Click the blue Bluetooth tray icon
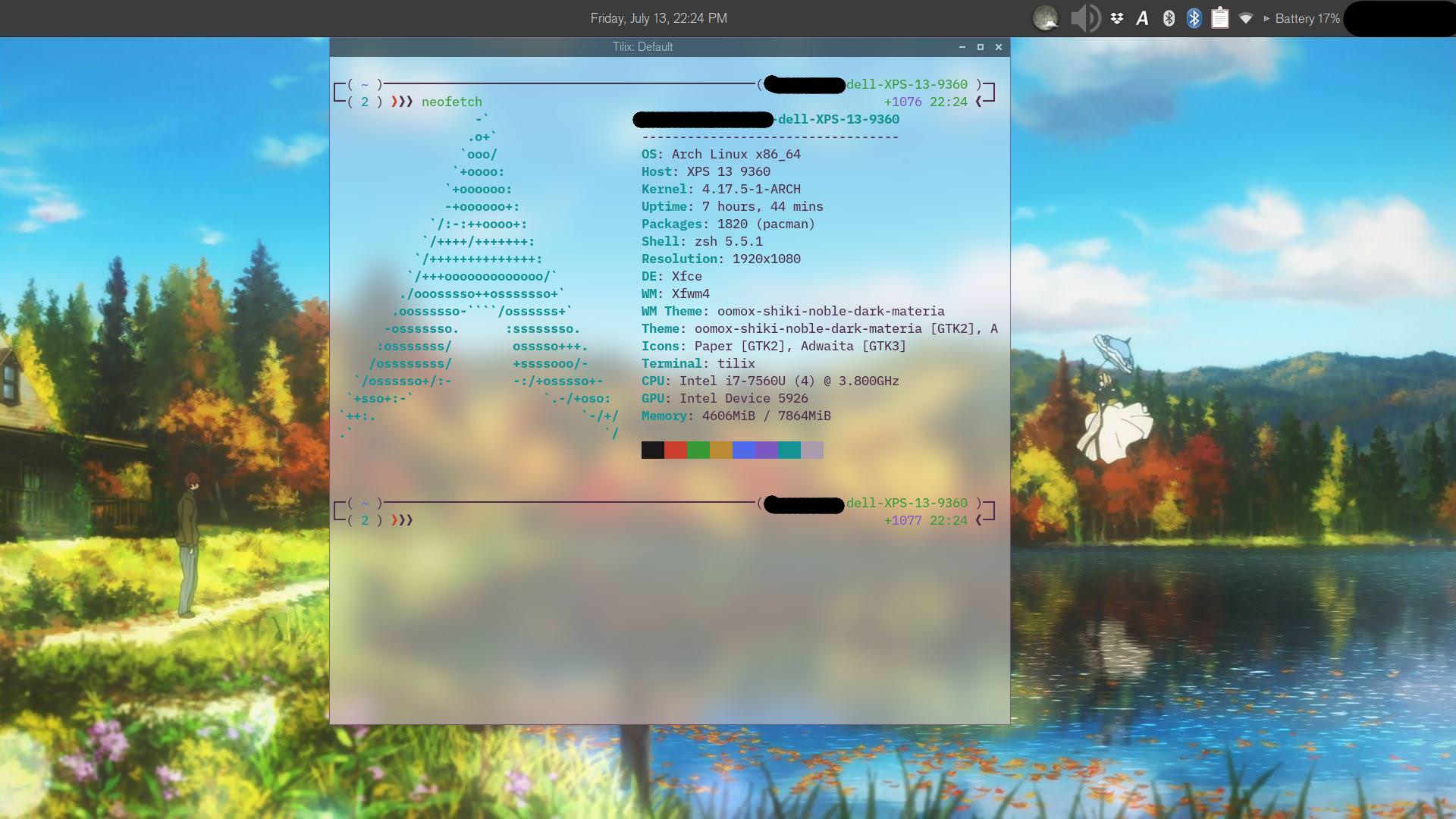 [1194, 18]
